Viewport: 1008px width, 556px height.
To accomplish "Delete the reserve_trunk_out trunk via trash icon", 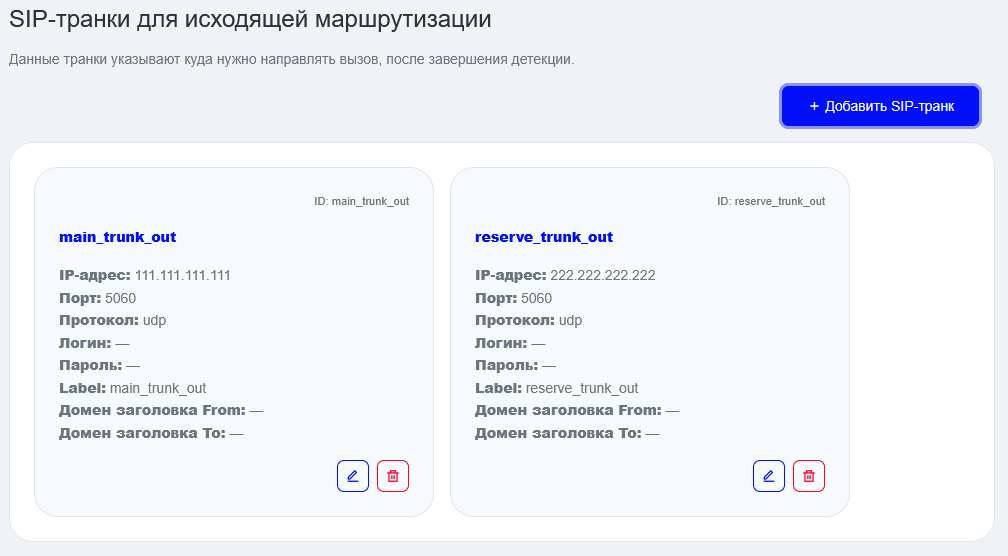I will tap(809, 476).
